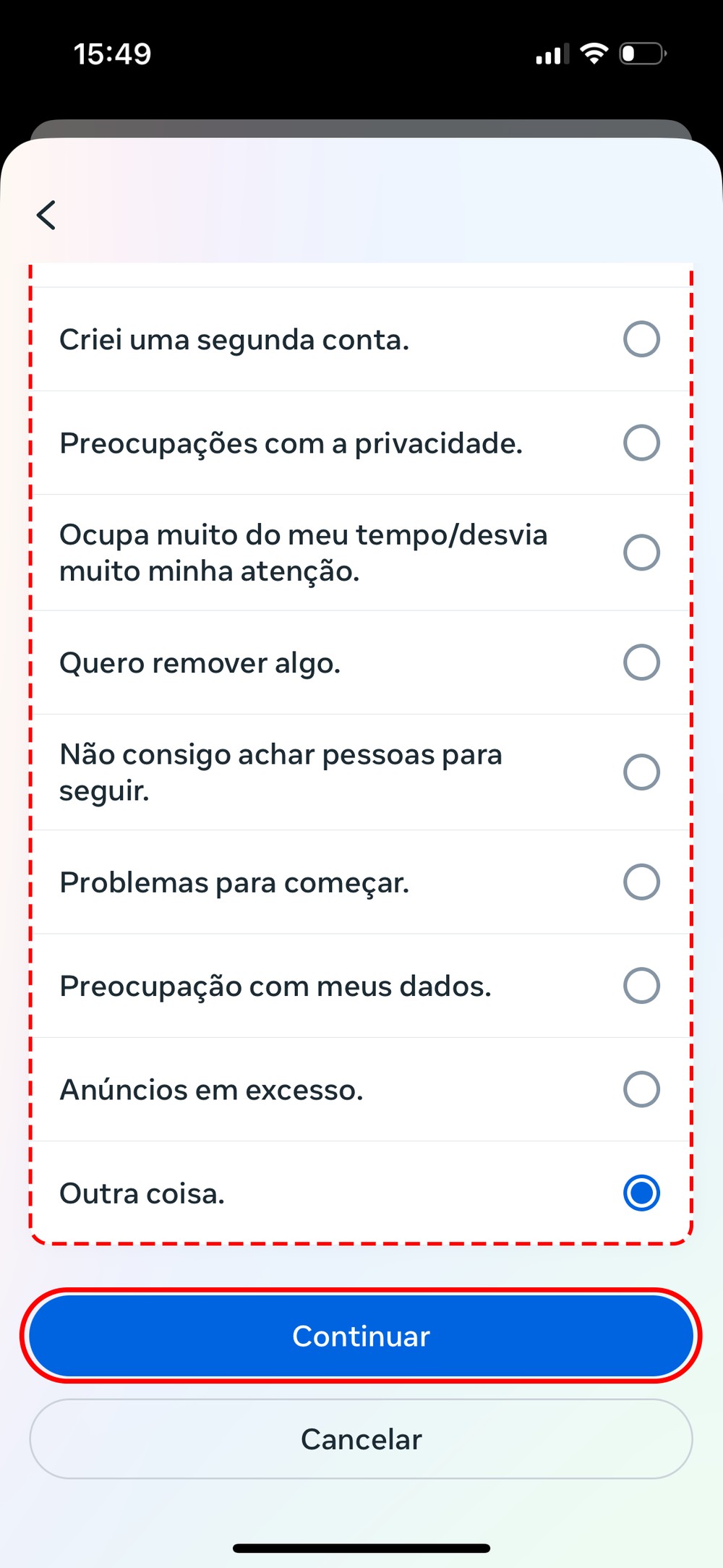Select the 'Criei uma segunda conta' radio button
Screen dimensions: 723x1568
[641, 339]
